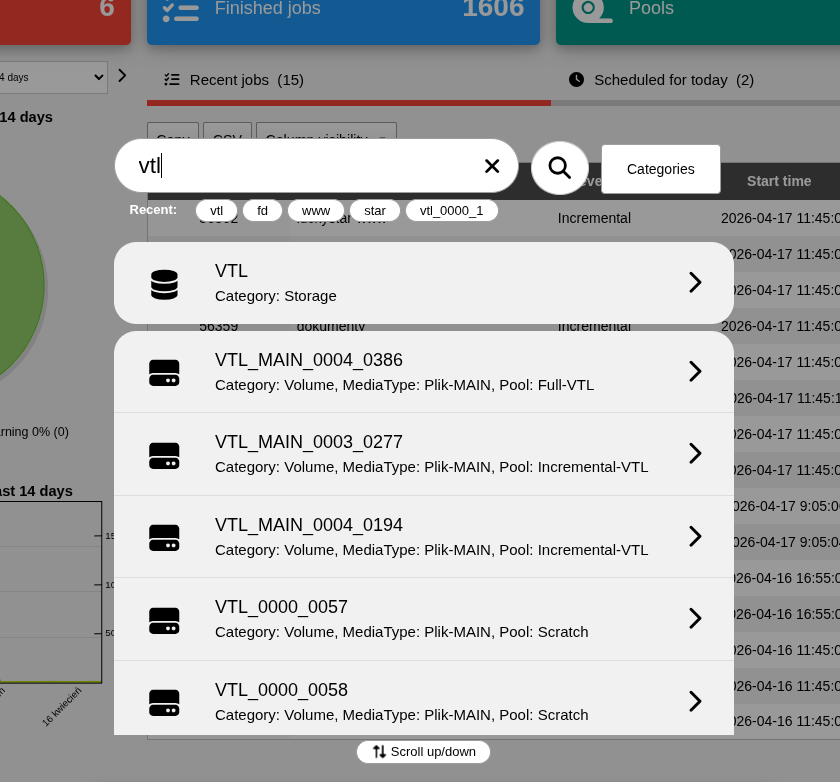The height and width of the screenshot is (782, 840).
Task: Open VTL_MAIN_0004_0386 via its chevron
Action: point(695,372)
